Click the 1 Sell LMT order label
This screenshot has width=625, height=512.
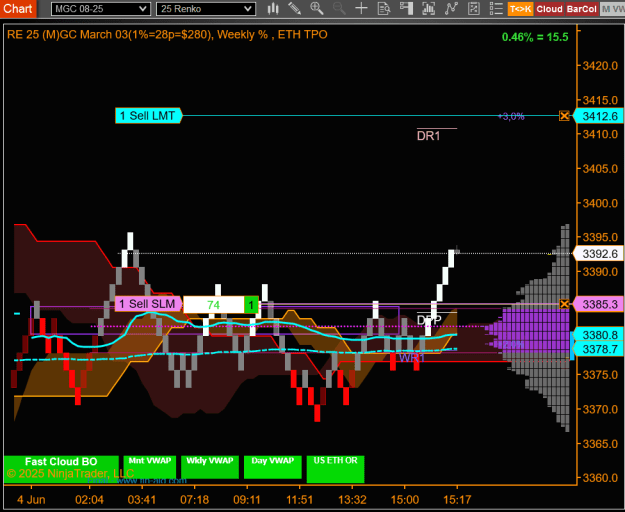[x=148, y=116]
